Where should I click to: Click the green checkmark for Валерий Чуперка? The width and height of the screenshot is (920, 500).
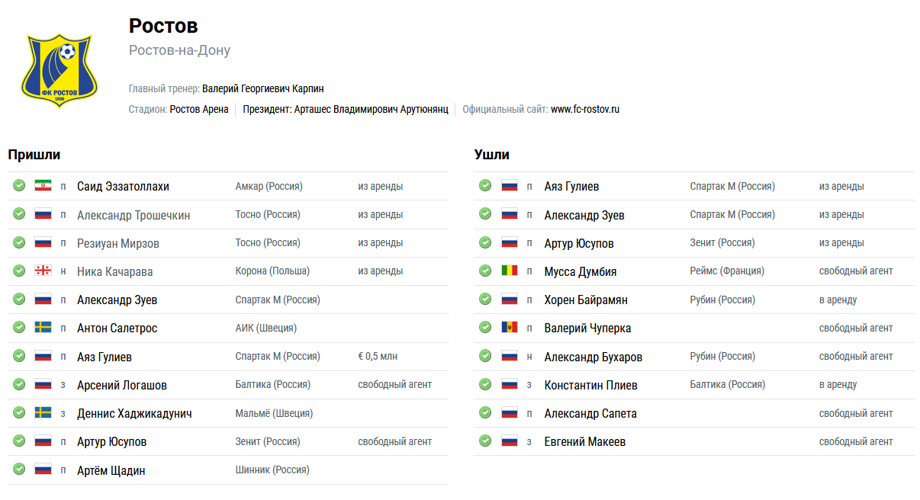[485, 327]
